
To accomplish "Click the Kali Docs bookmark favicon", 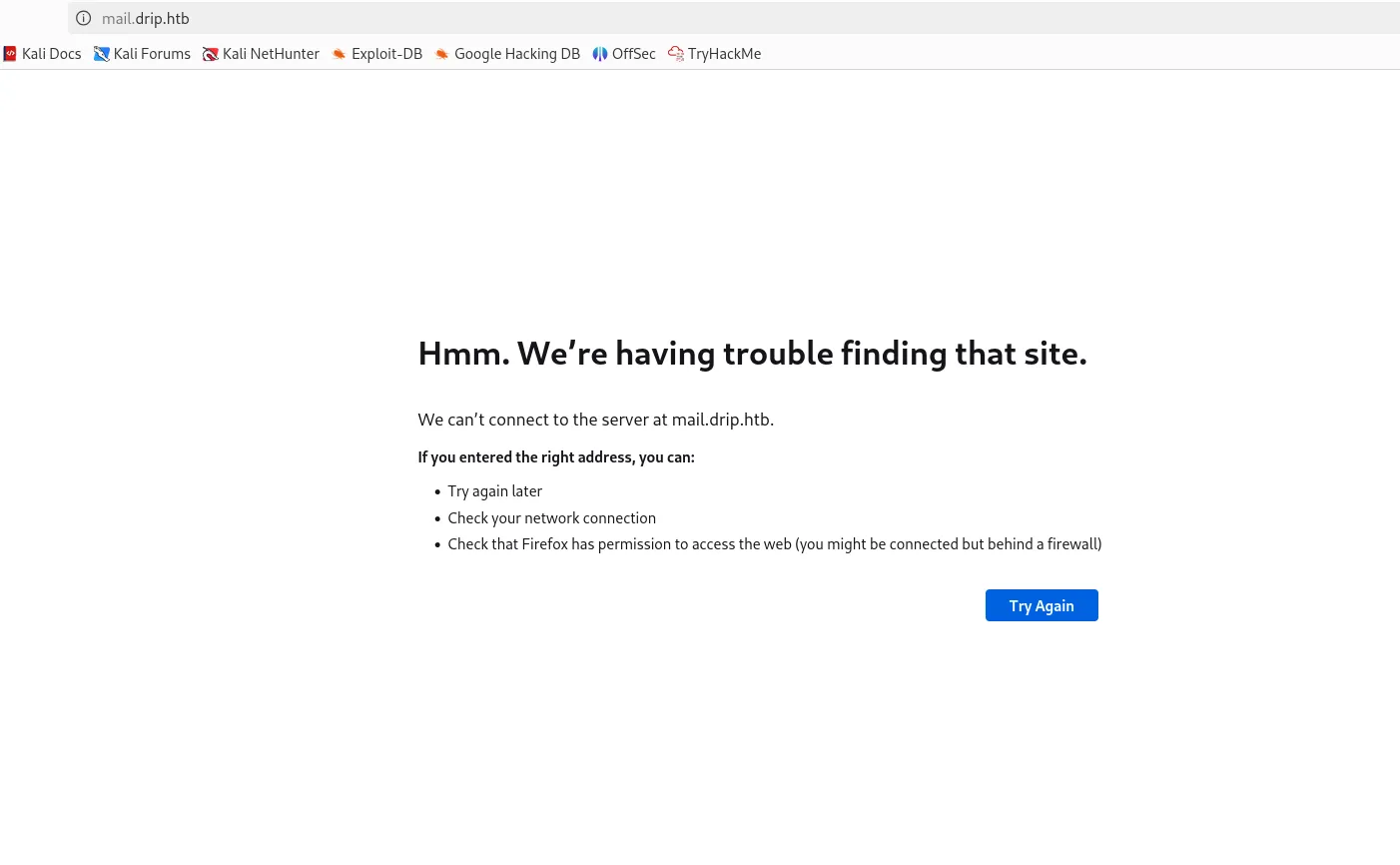I will [x=10, y=54].
